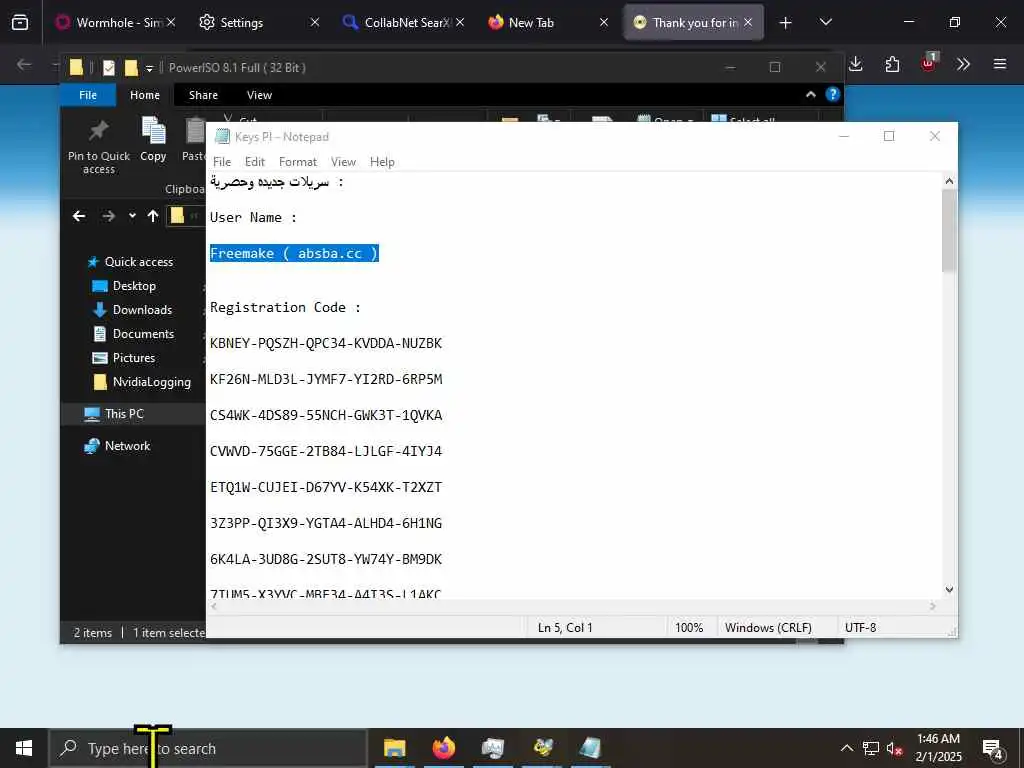Open Firefox from the taskbar
The height and width of the screenshot is (768, 1024).
[x=444, y=748]
